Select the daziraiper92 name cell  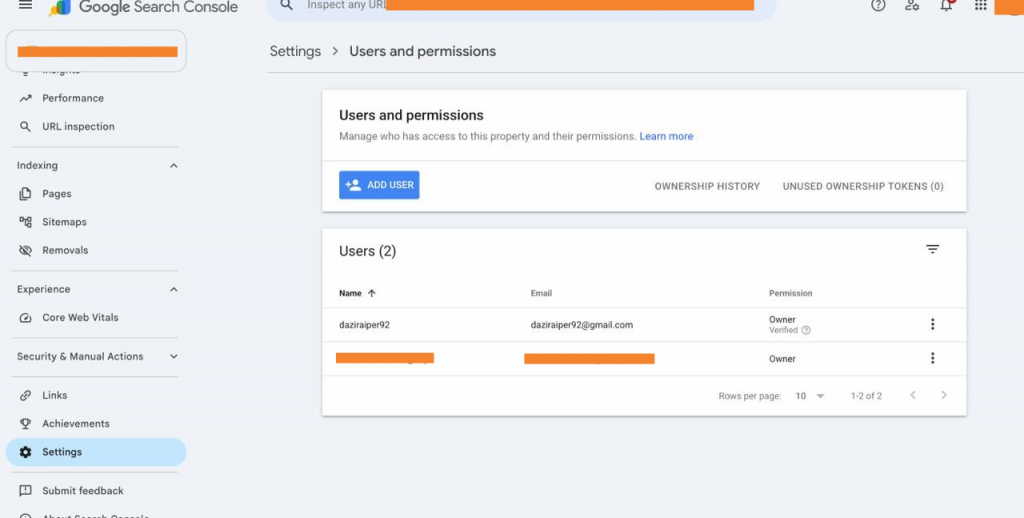(x=364, y=325)
